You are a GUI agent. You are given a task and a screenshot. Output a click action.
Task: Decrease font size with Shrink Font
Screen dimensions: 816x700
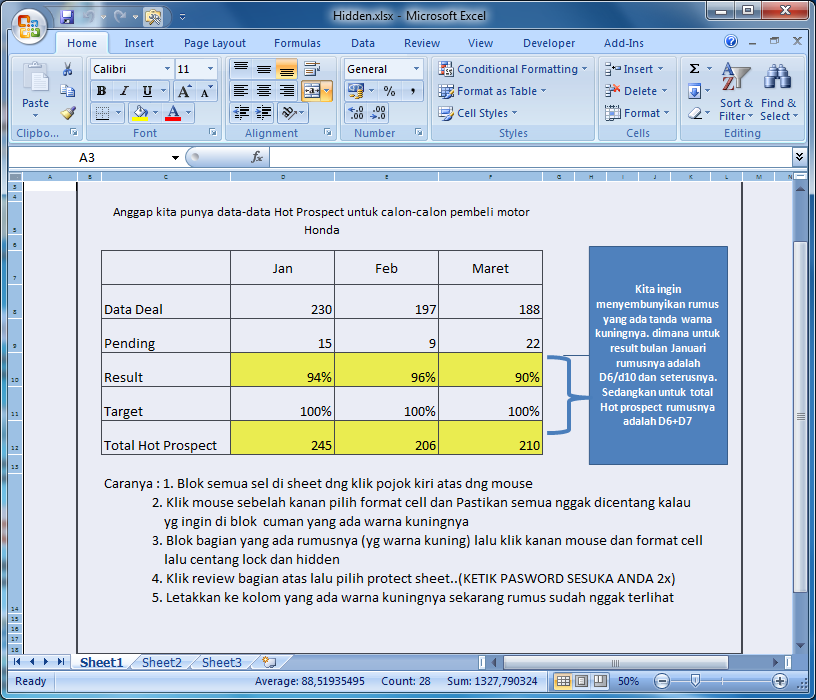[206, 92]
